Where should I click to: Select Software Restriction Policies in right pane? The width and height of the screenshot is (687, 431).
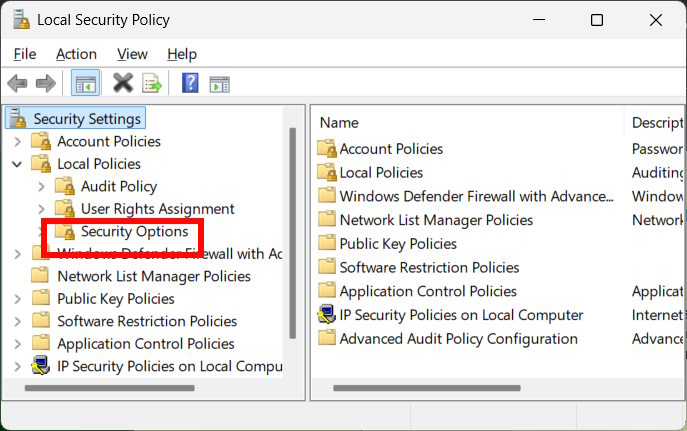[x=429, y=267]
